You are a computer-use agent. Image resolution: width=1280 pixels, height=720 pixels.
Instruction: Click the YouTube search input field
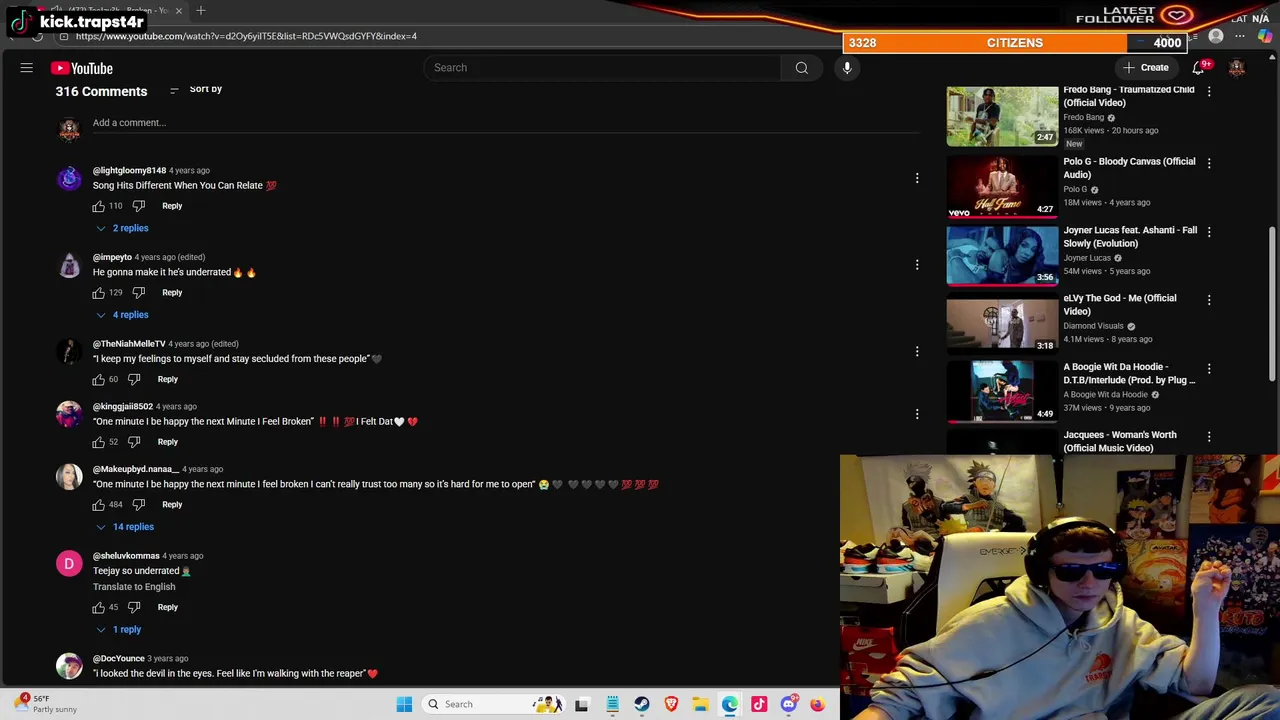tap(602, 68)
